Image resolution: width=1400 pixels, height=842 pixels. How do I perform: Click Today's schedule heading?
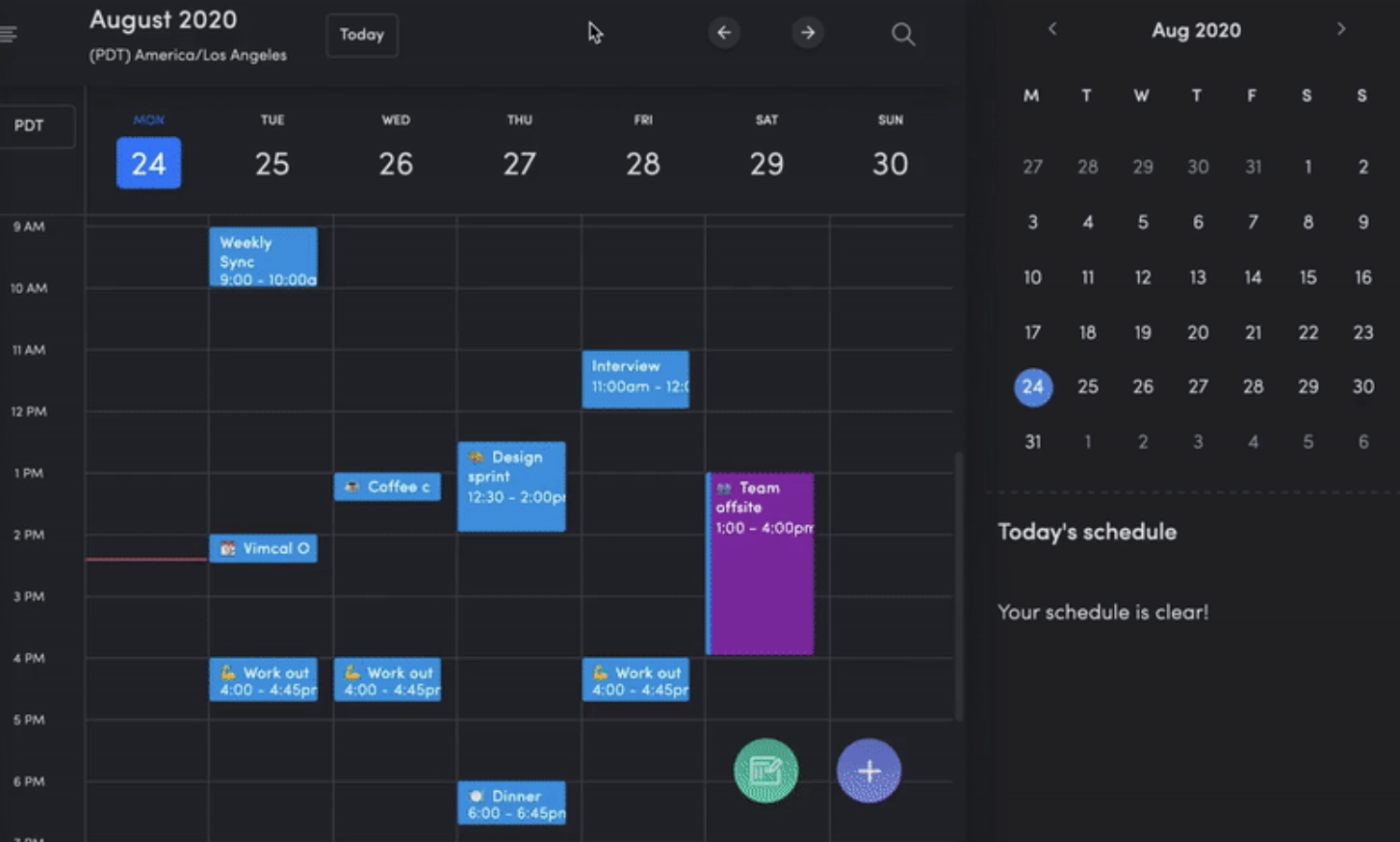pos(1087,532)
